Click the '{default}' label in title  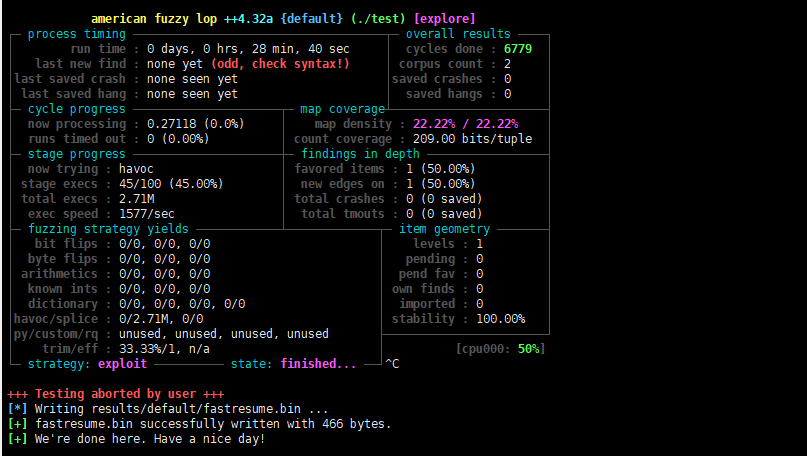point(311,19)
